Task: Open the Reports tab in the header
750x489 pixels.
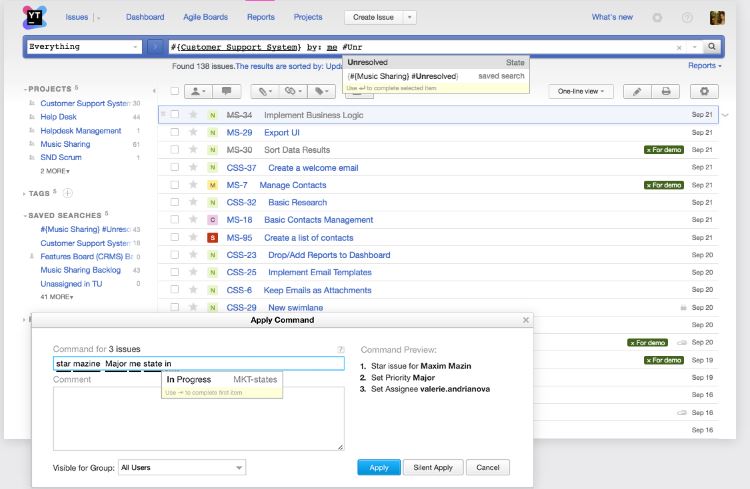Action: pyautogui.click(x=261, y=17)
